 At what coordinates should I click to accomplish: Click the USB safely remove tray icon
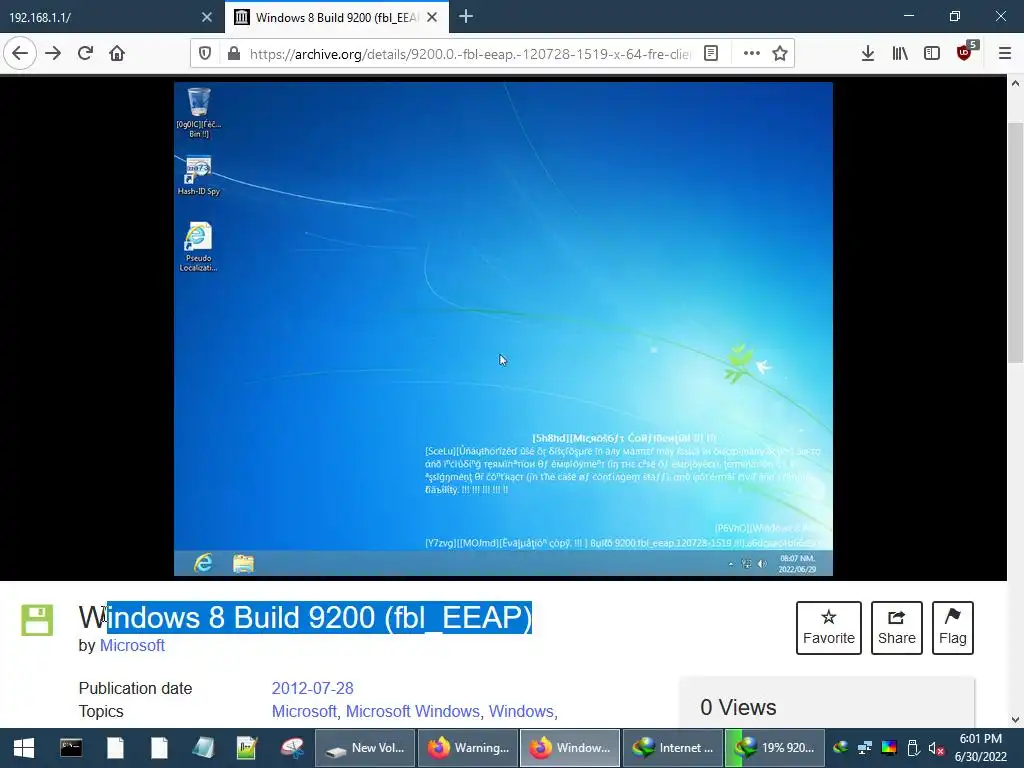point(913,748)
